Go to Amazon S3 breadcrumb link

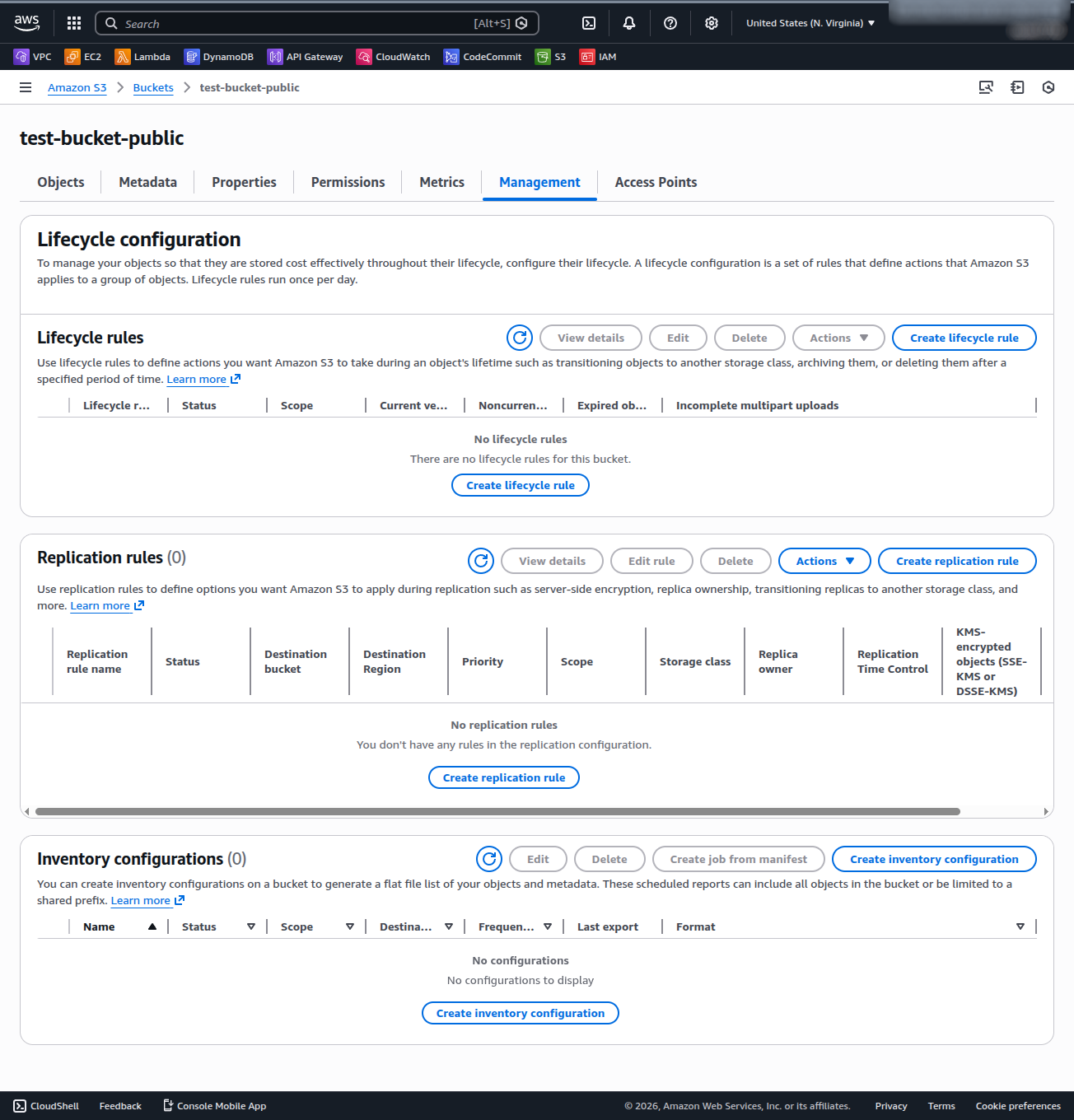(77, 87)
